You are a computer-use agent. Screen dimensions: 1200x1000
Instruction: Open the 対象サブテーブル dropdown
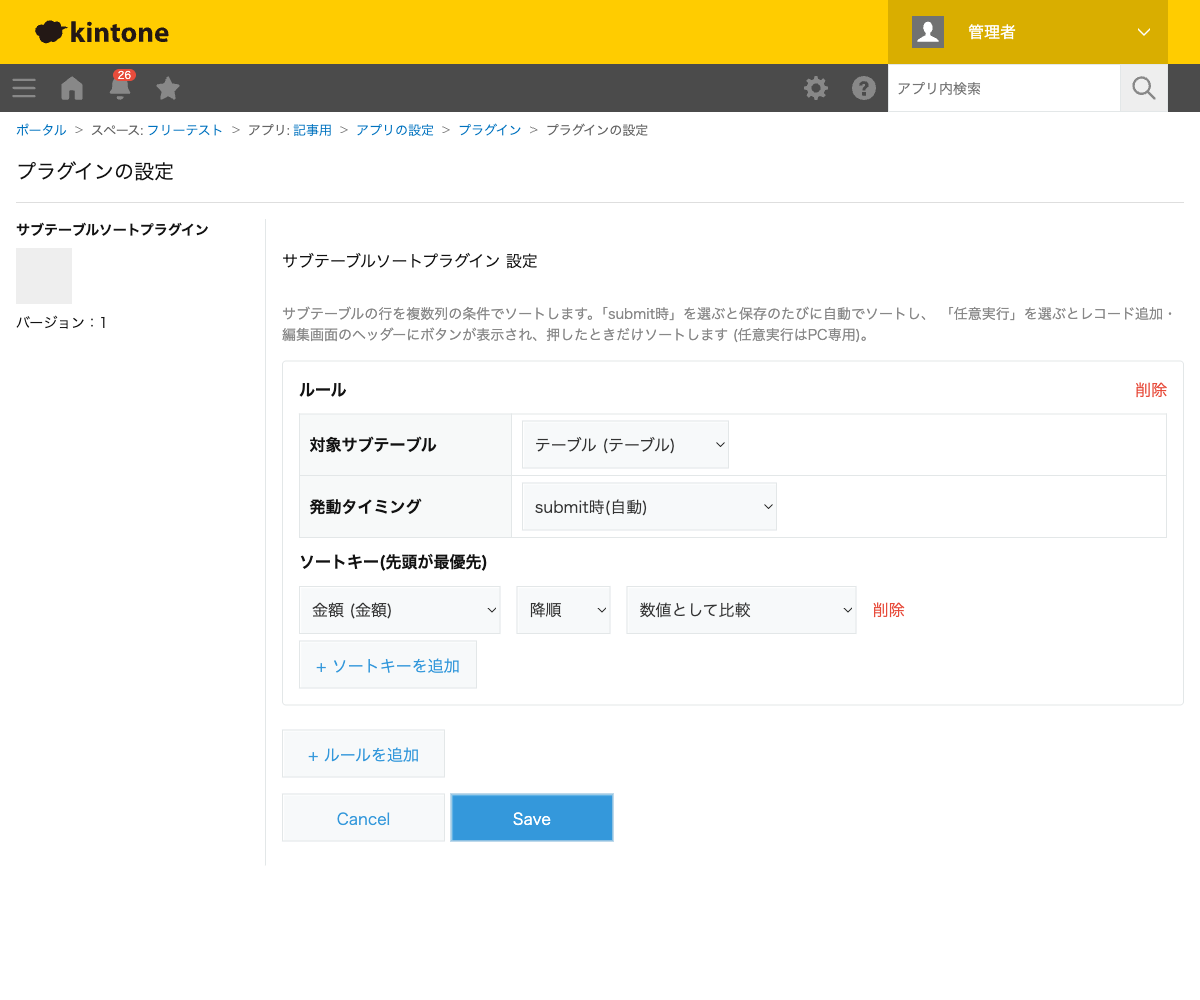pos(625,445)
